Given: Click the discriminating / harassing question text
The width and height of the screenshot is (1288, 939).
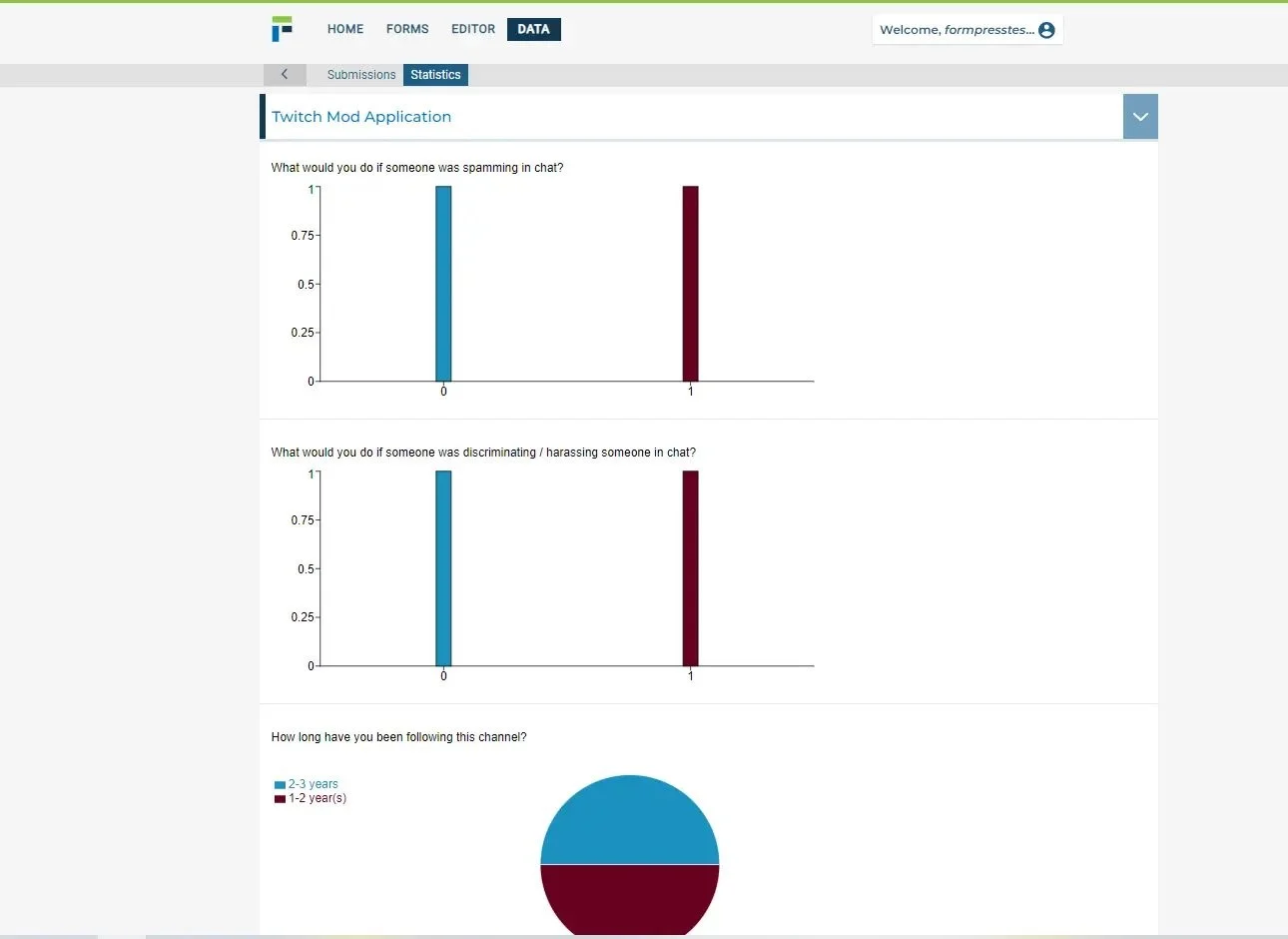Looking at the screenshot, I should [x=483, y=453].
